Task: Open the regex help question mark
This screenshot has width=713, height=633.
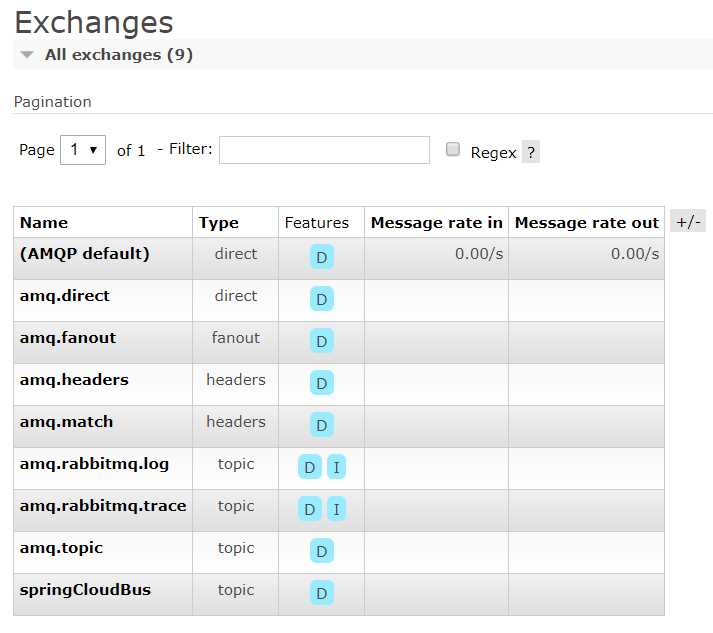Action: [x=531, y=153]
